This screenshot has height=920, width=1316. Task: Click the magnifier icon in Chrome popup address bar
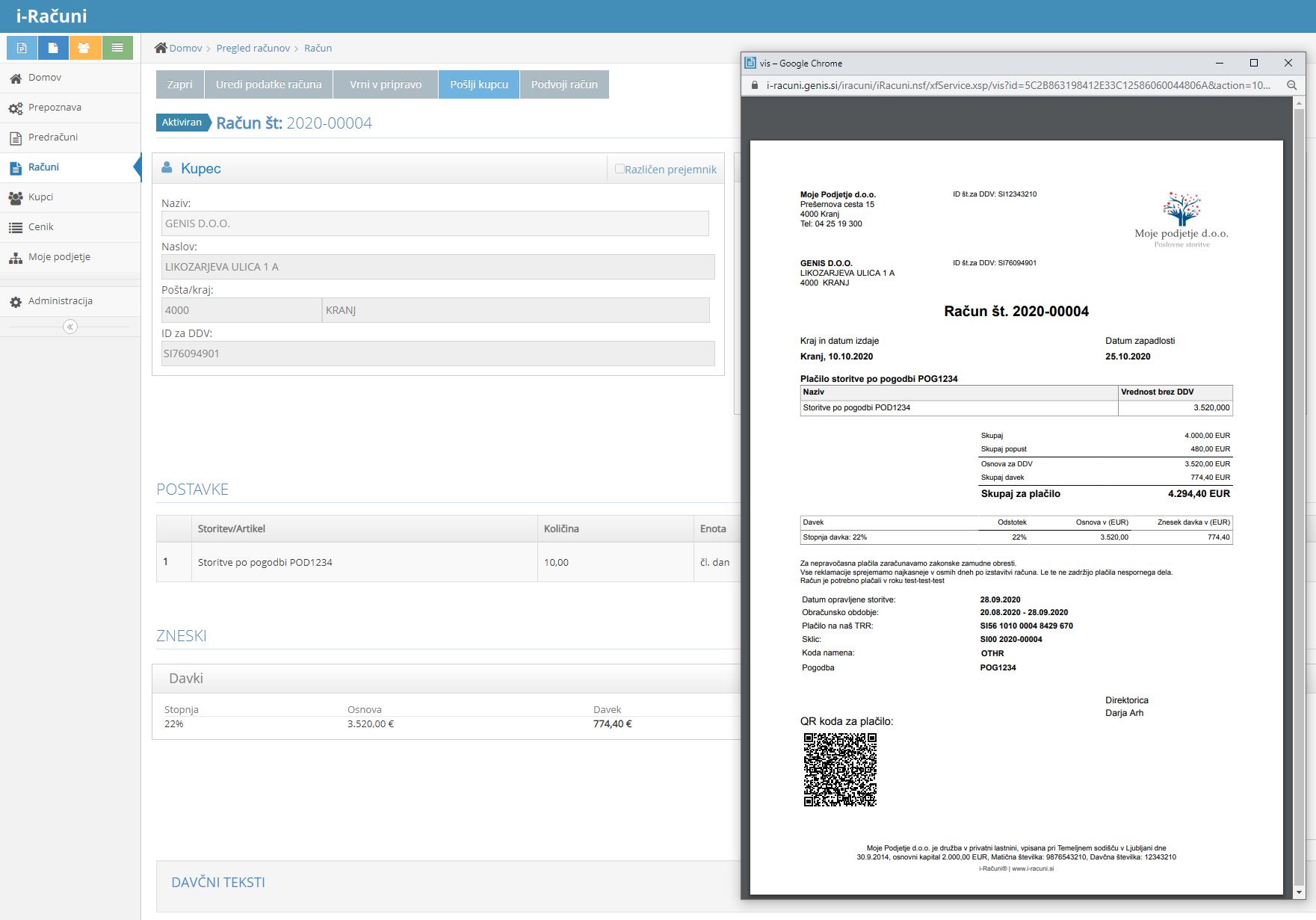click(1291, 85)
